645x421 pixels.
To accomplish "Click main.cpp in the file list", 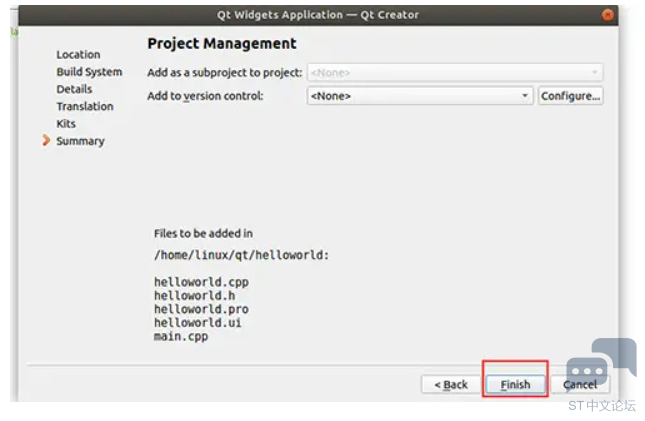I will pyautogui.click(x=181, y=337).
